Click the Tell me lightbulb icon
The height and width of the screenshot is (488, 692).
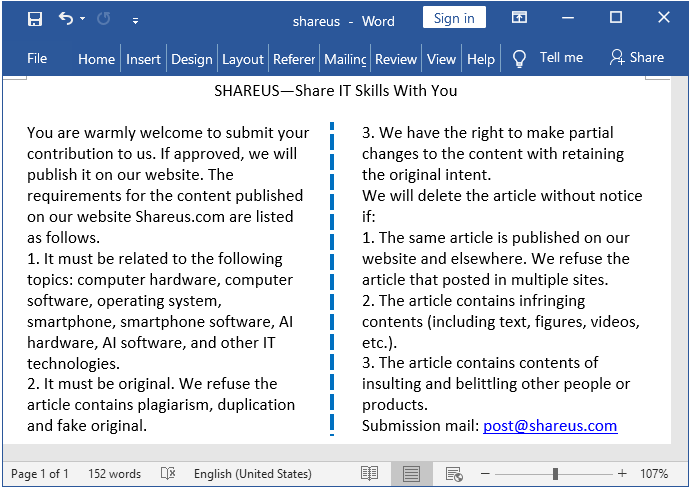519,58
